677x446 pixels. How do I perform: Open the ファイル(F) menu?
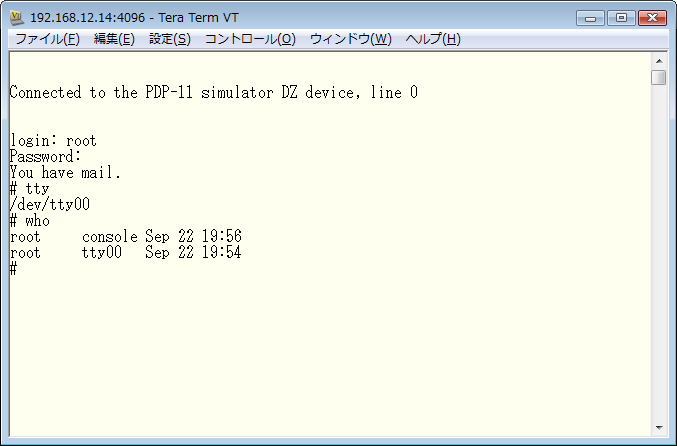click(47, 39)
